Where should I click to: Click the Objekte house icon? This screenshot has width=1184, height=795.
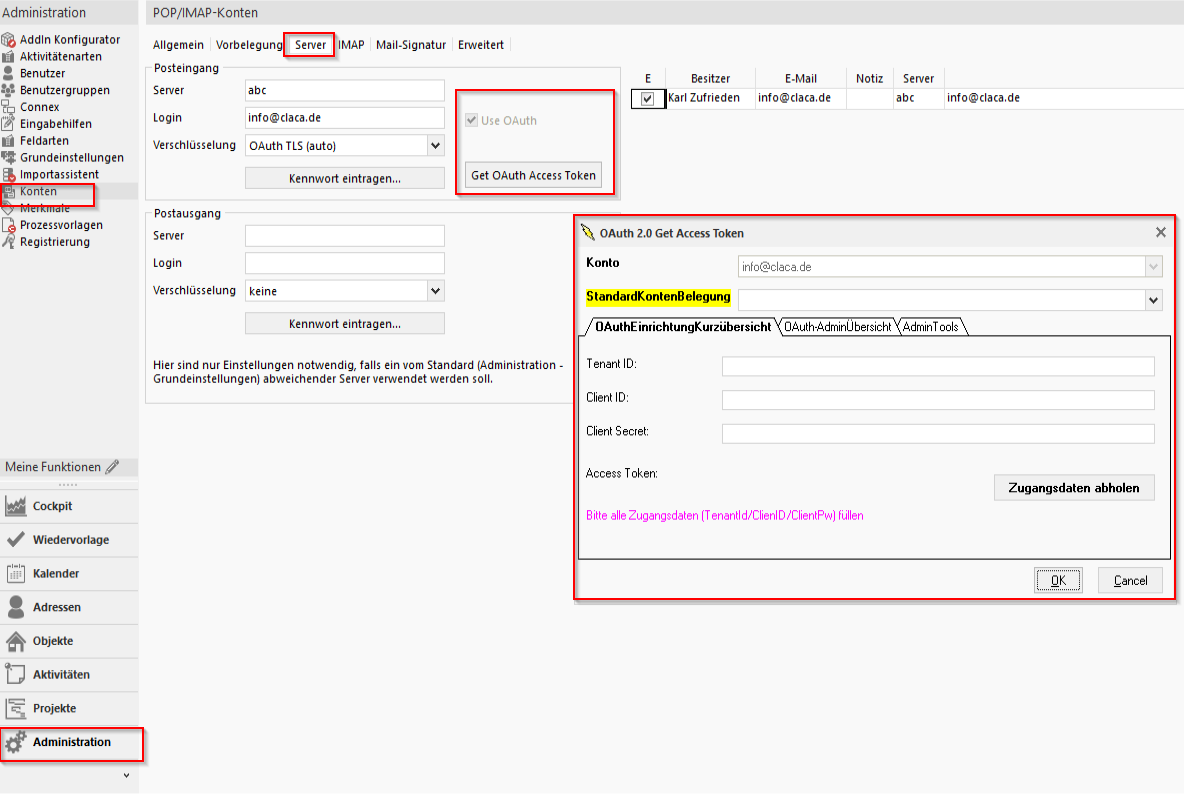15,640
